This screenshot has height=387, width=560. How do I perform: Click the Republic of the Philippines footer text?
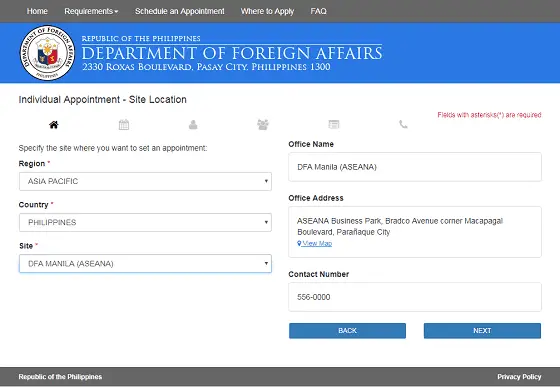[60, 377]
